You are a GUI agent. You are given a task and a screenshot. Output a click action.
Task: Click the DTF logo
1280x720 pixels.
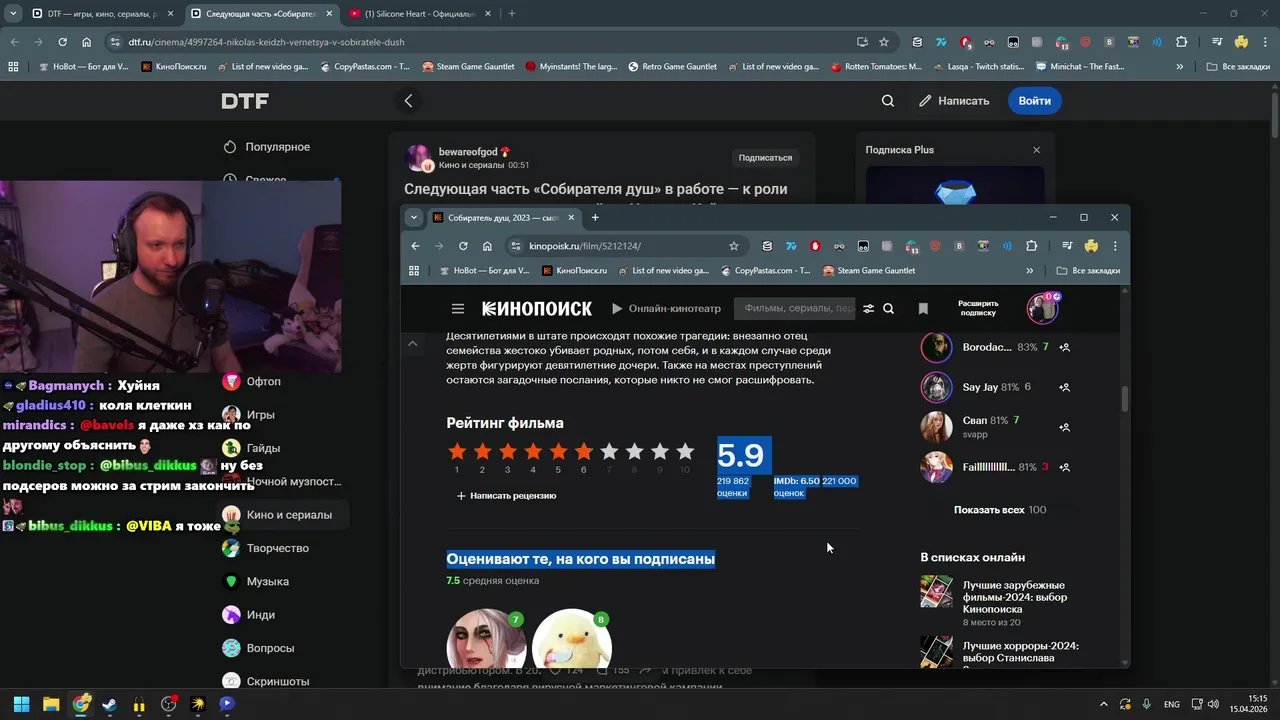(245, 101)
